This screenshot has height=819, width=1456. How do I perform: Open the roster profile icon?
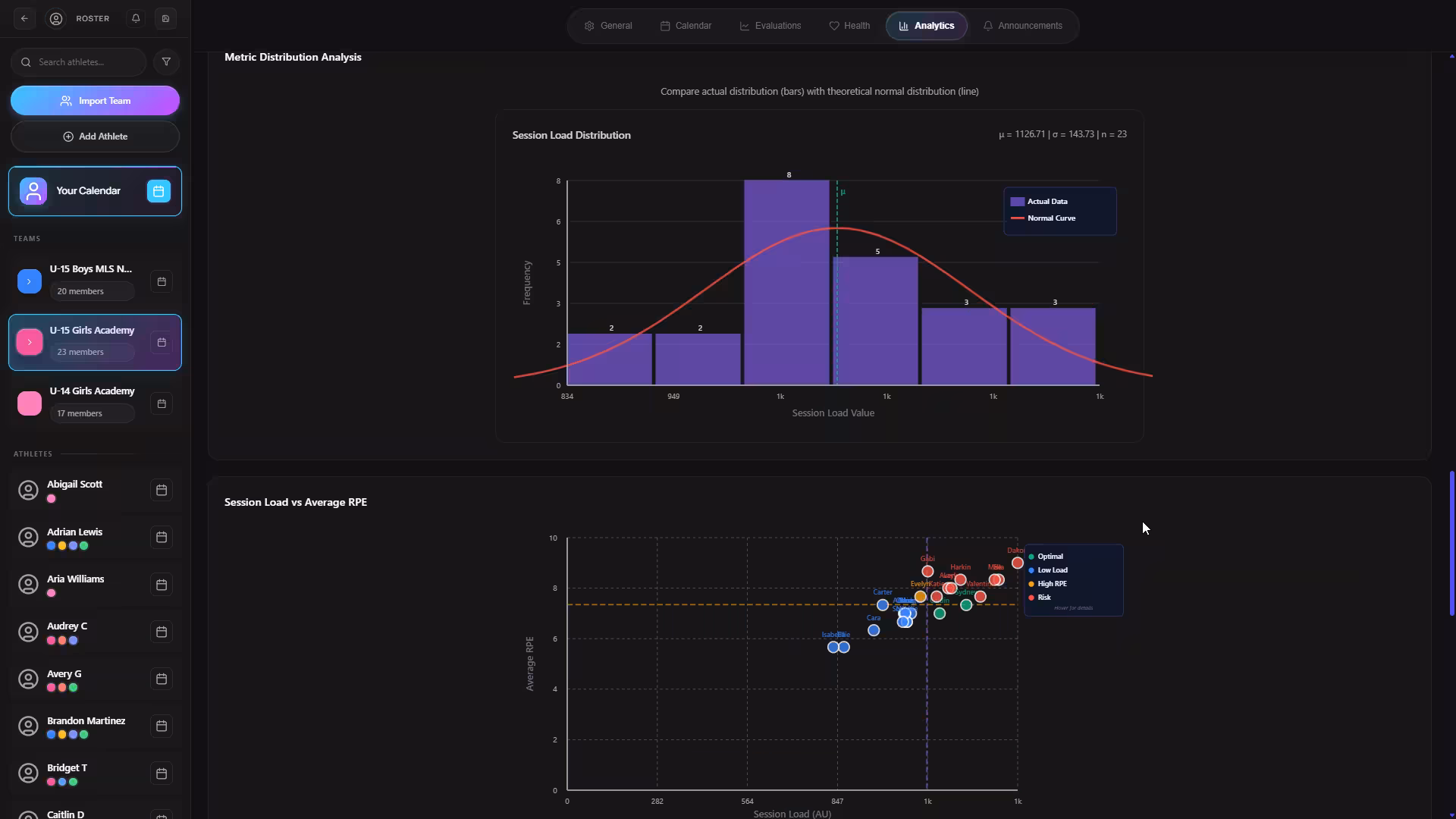pos(56,18)
